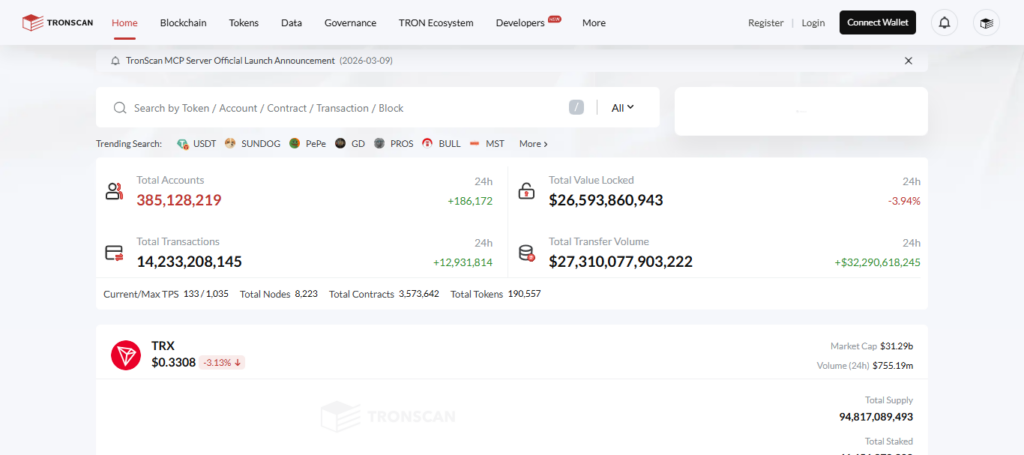Click the Connect Wallet button
Screen dimensions: 1024x455
click(x=878, y=23)
